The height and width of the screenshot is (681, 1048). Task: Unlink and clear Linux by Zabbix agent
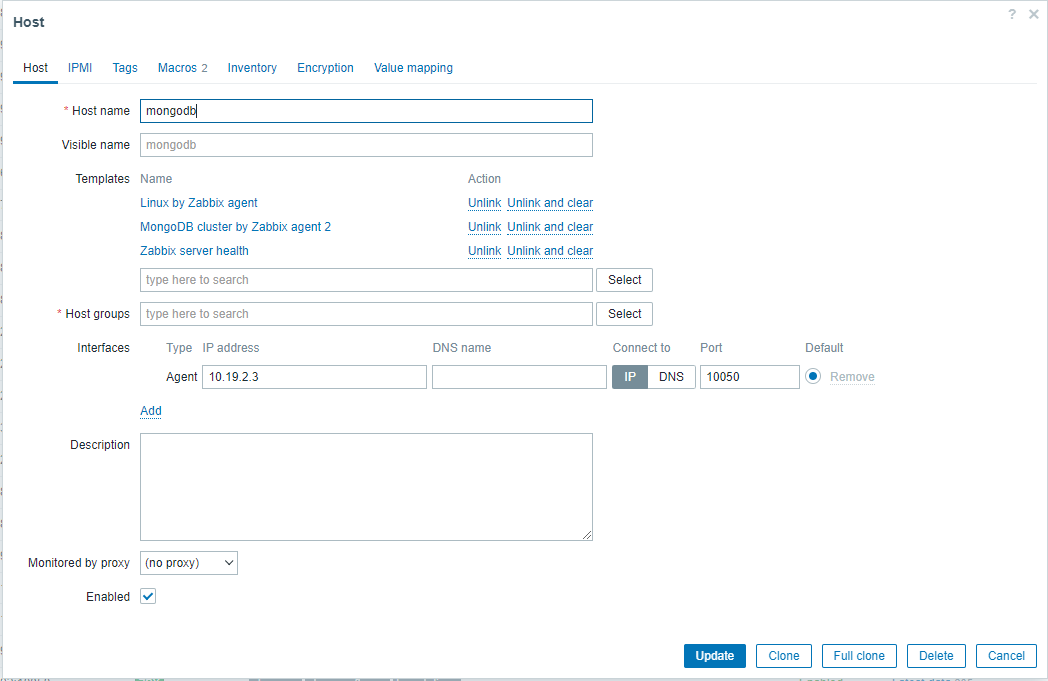pyautogui.click(x=550, y=202)
